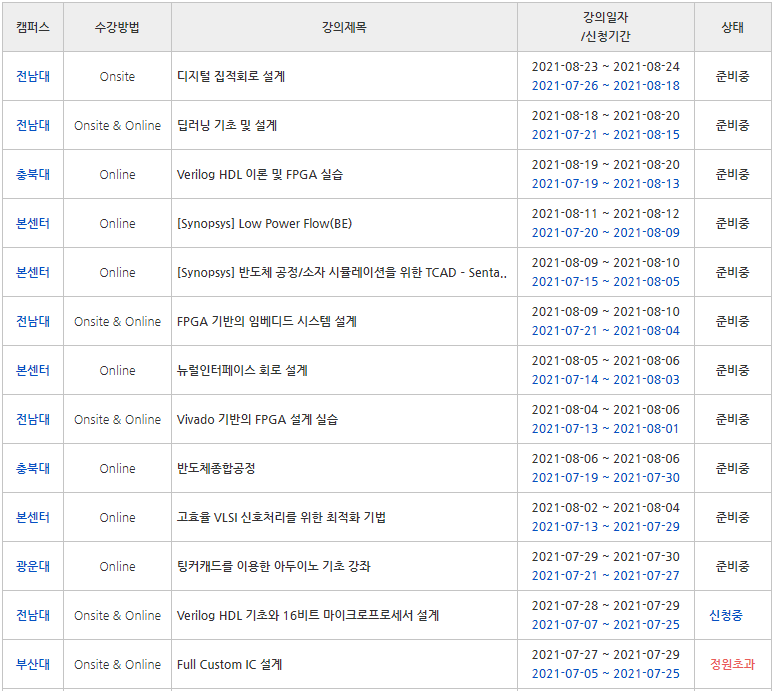Click 전남대 link in 16비트 마이크로프로세서 row
772x691 pixels.
pyautogui.click(x=33, y=615)
